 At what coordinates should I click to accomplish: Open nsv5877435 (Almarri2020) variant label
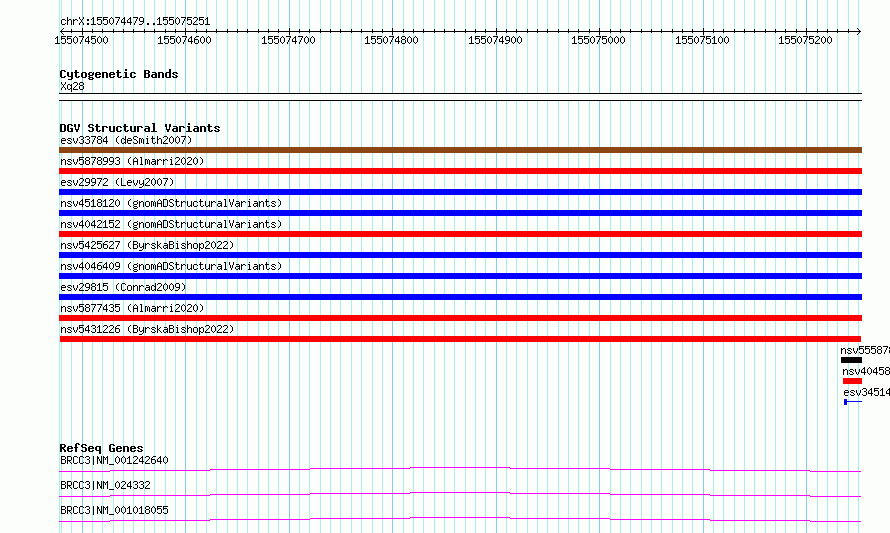point(132,308)
